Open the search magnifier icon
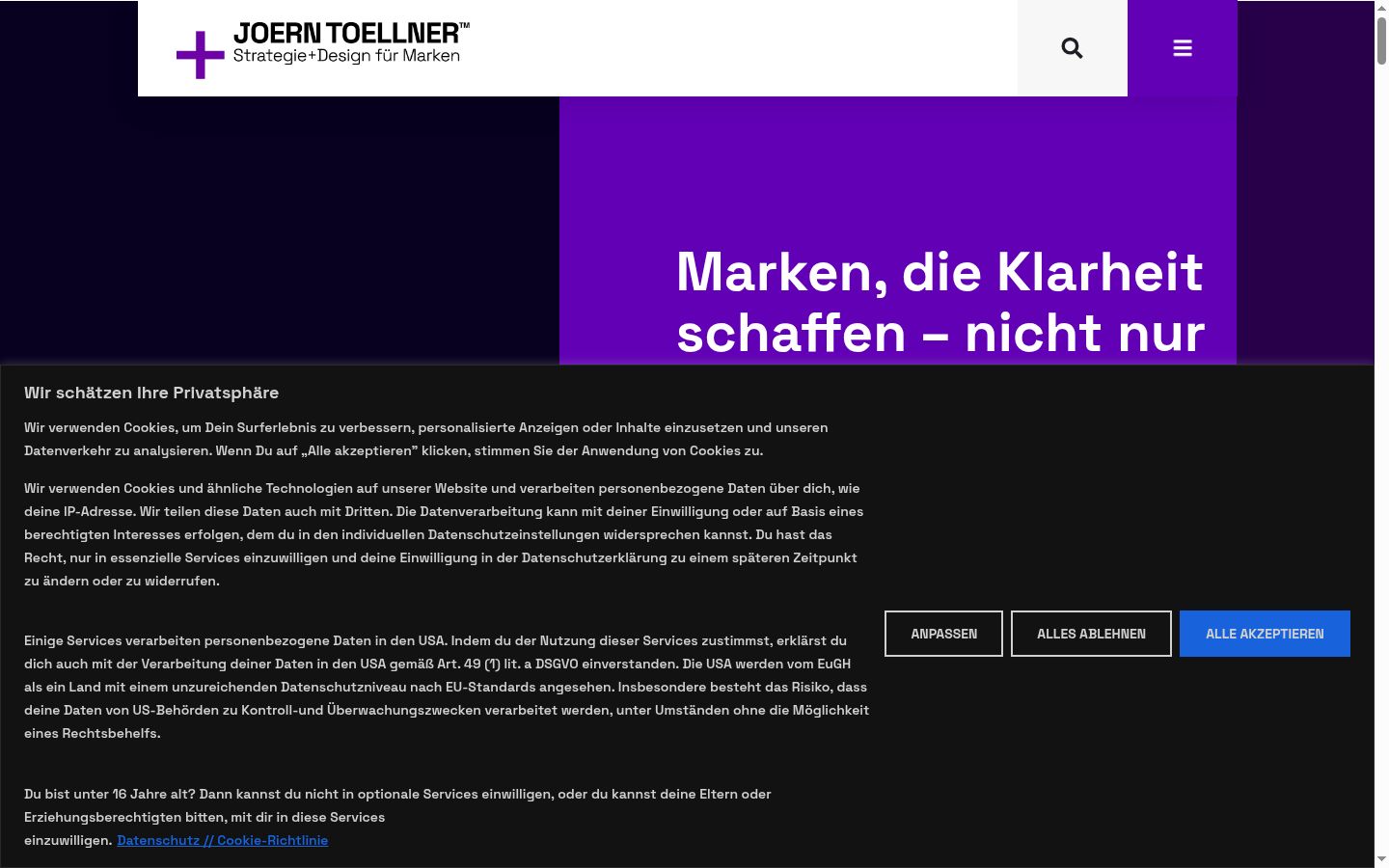The image size is (1389, 868). click(x=1072, y=48)
